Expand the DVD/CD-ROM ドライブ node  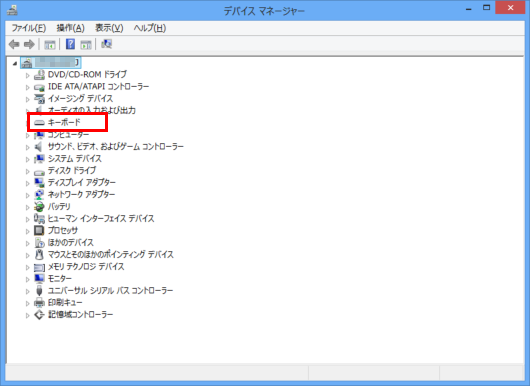28,75
